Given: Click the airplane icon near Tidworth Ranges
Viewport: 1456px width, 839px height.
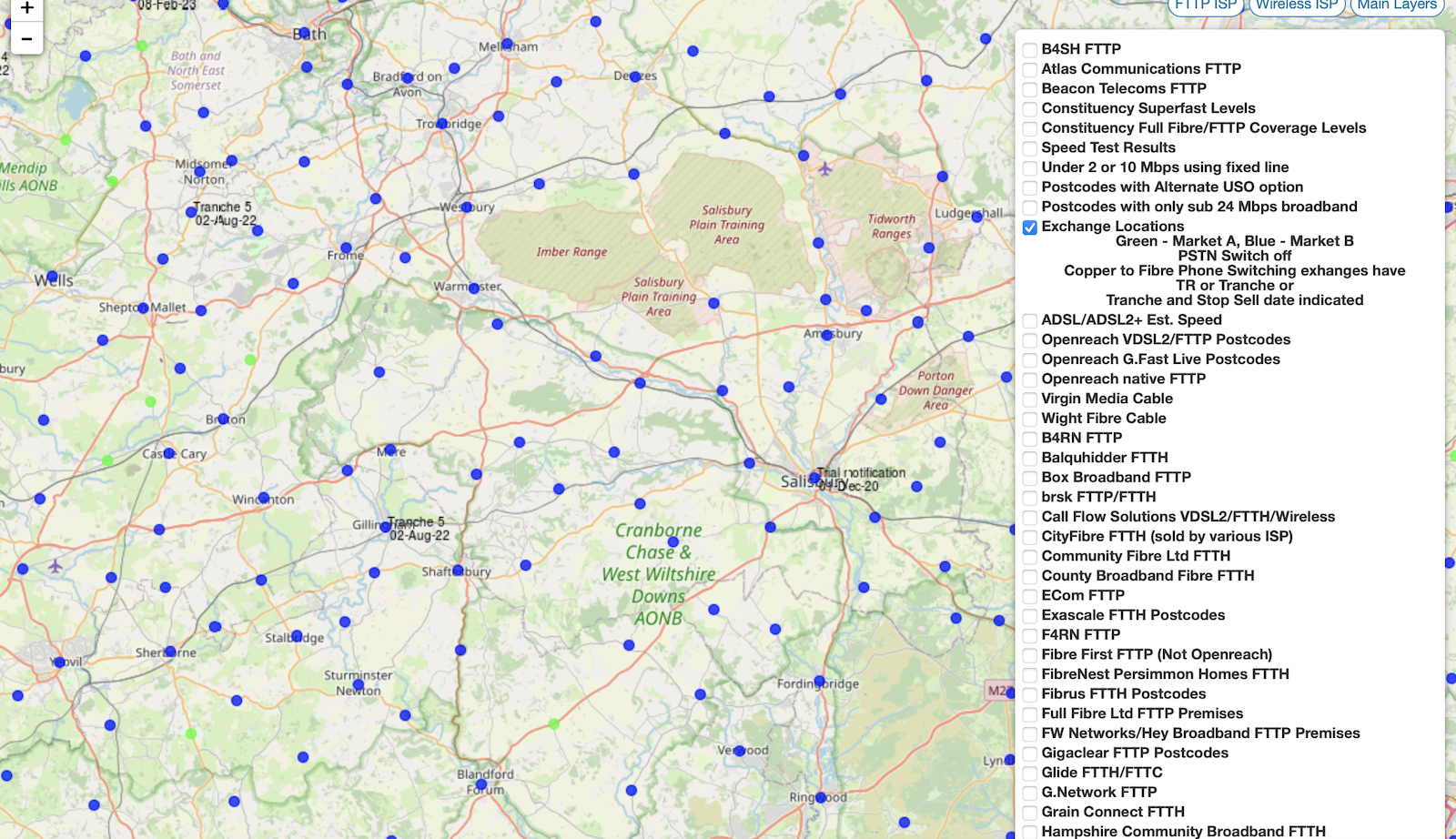Looking at the screenshot, I should pyautogui.click(x=825, y=169).
